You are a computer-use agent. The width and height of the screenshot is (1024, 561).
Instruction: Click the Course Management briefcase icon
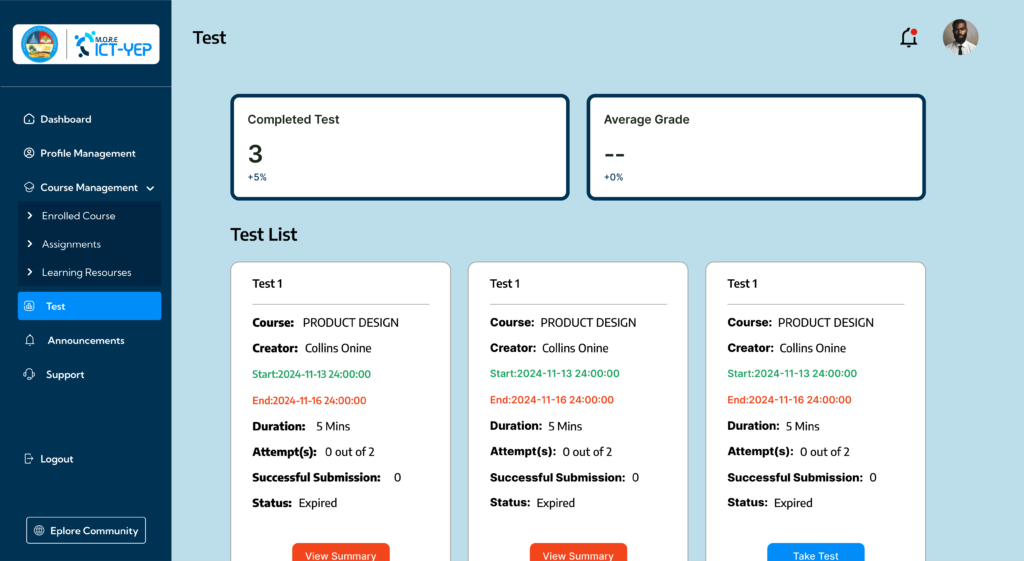29,187
